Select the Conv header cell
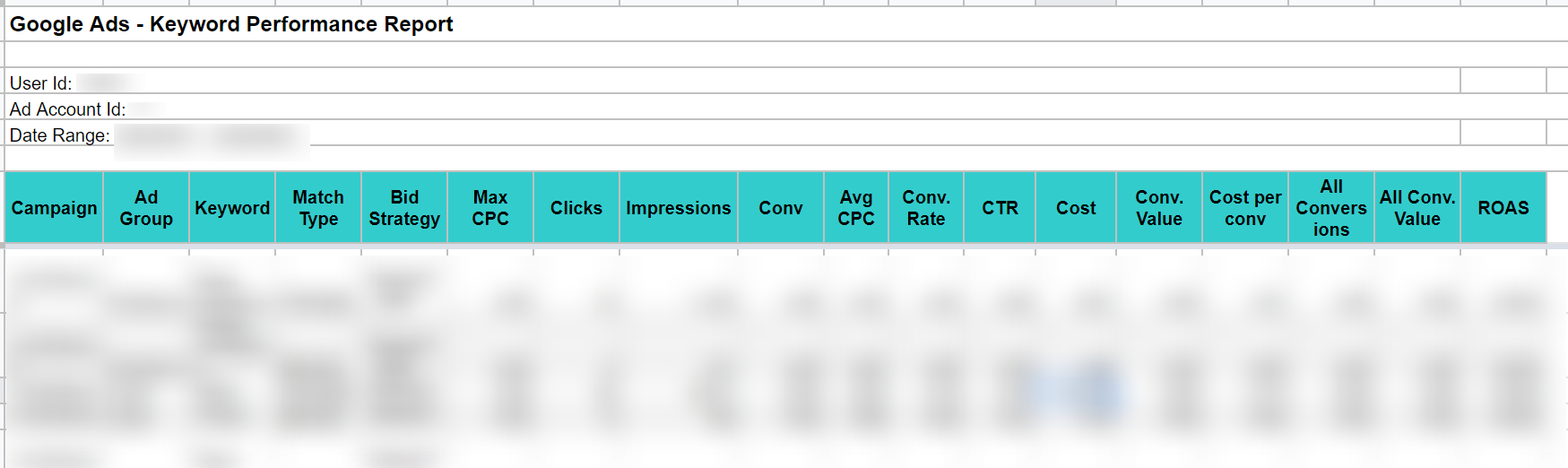Viewport: 1568px width, 468px height. [x=781, y=207]
